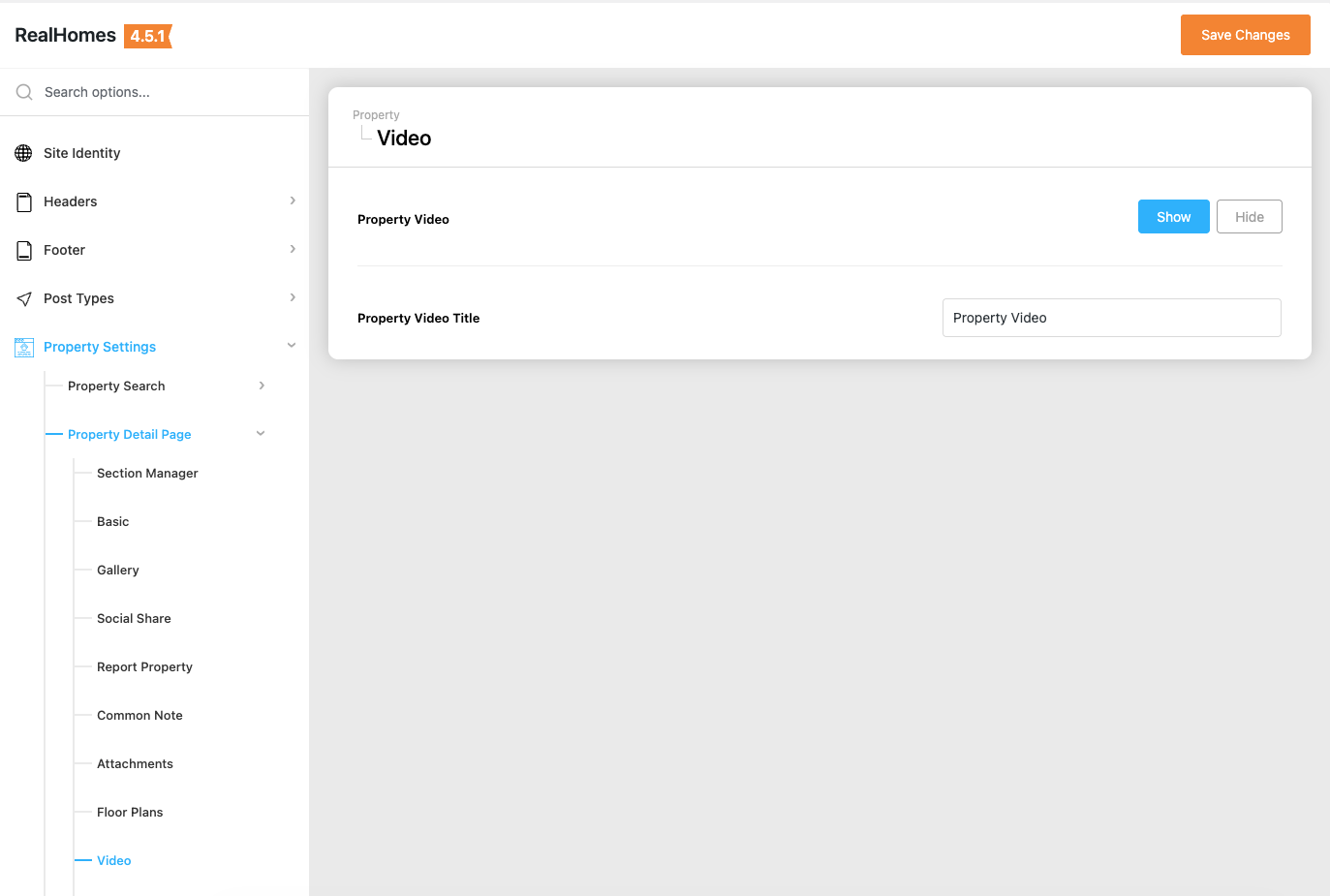The image size is (1330, 896).
Task: Open the Gallery settings item
Action: (x=118, y=571)
